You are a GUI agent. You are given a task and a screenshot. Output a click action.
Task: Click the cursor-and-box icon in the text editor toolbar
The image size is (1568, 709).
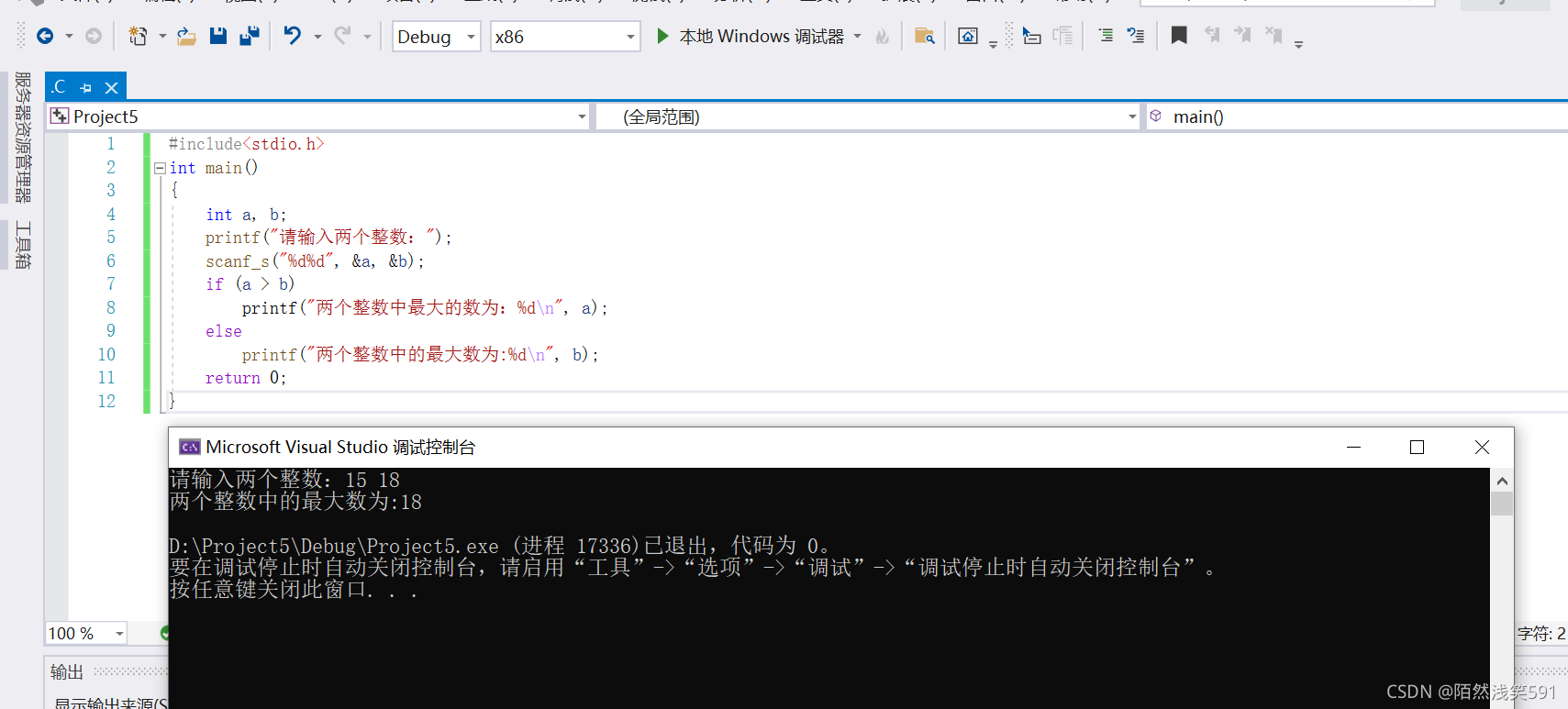(1032, 37)
